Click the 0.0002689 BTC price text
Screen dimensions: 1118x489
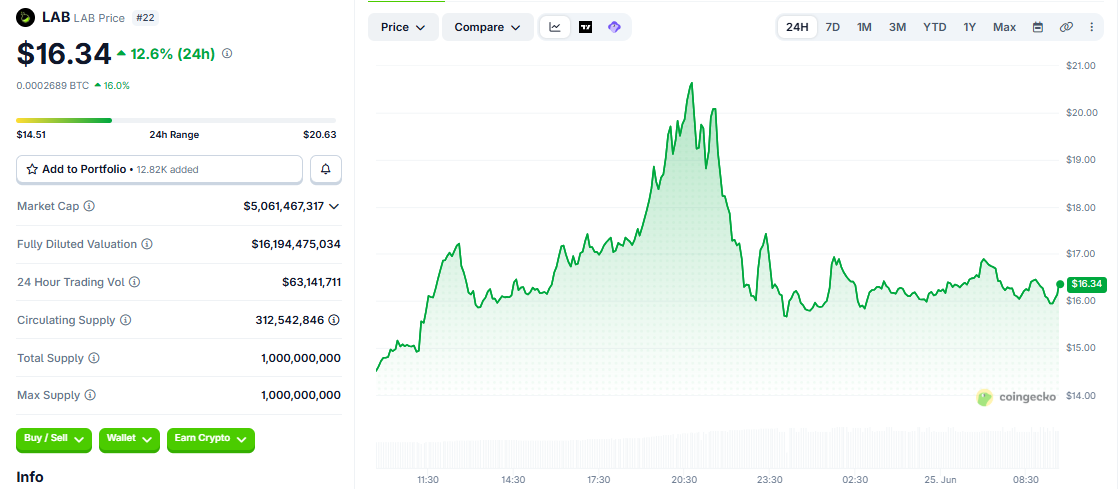(53, 86)
